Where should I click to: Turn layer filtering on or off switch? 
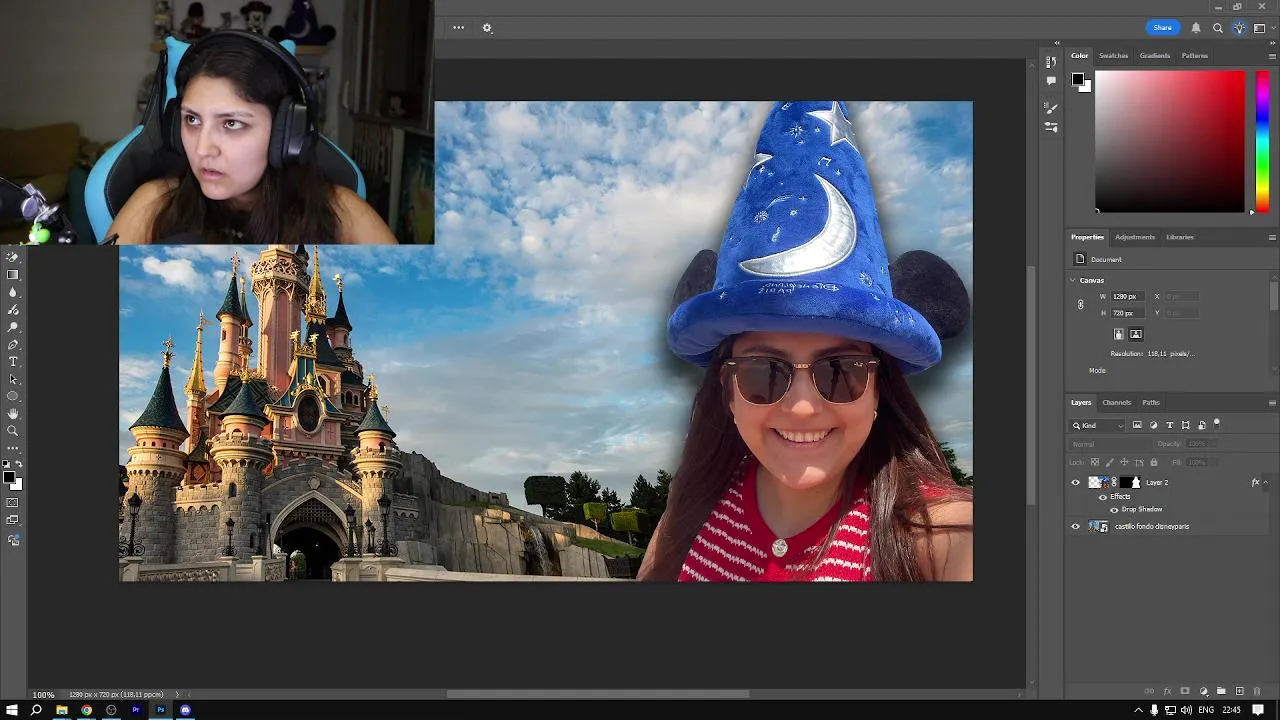[x=1217, y=424]
